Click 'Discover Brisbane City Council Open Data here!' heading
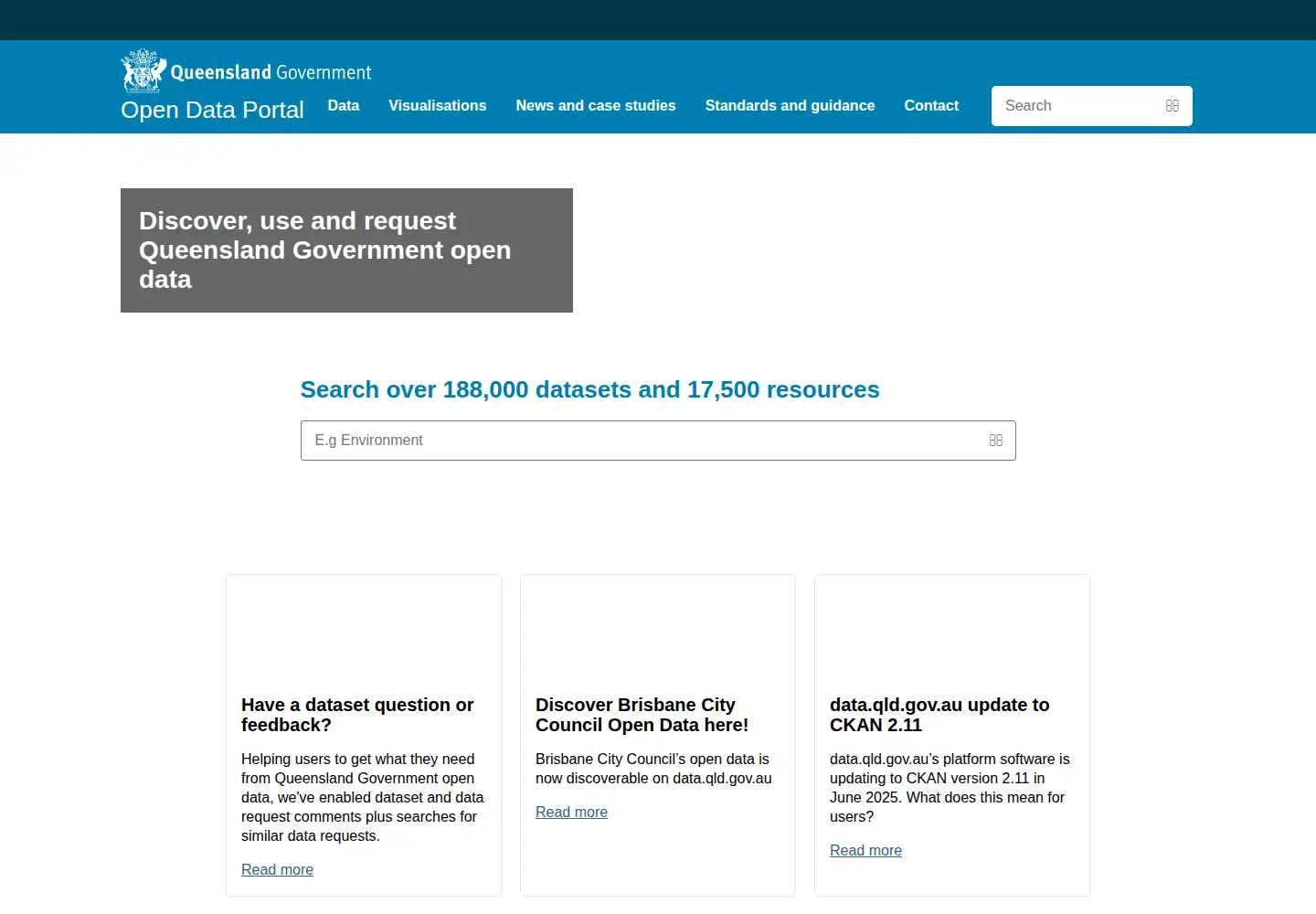The height and width of the screenshot is (914, 1316). click(x=642, y=715)
